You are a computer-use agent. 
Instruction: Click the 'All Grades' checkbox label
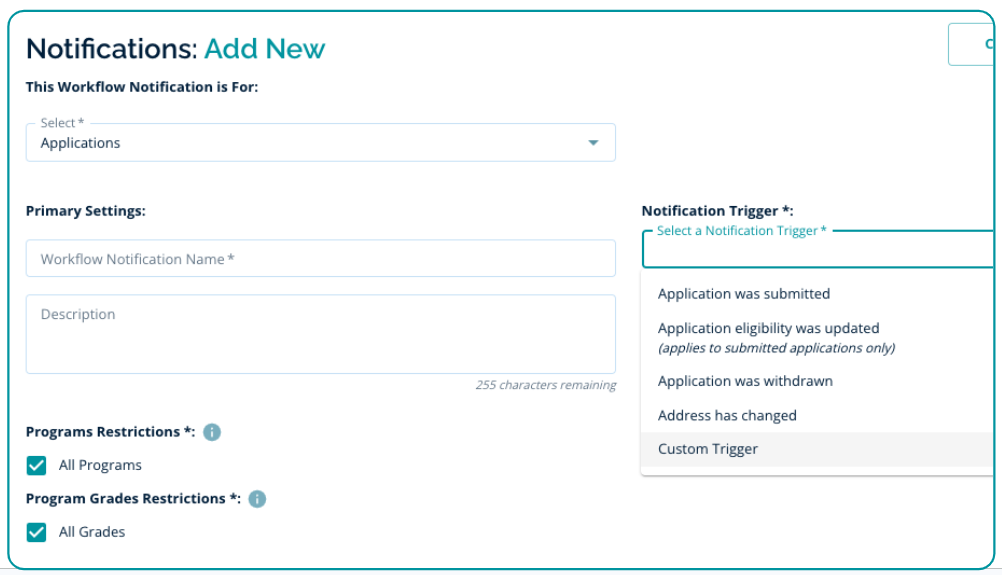92,532
